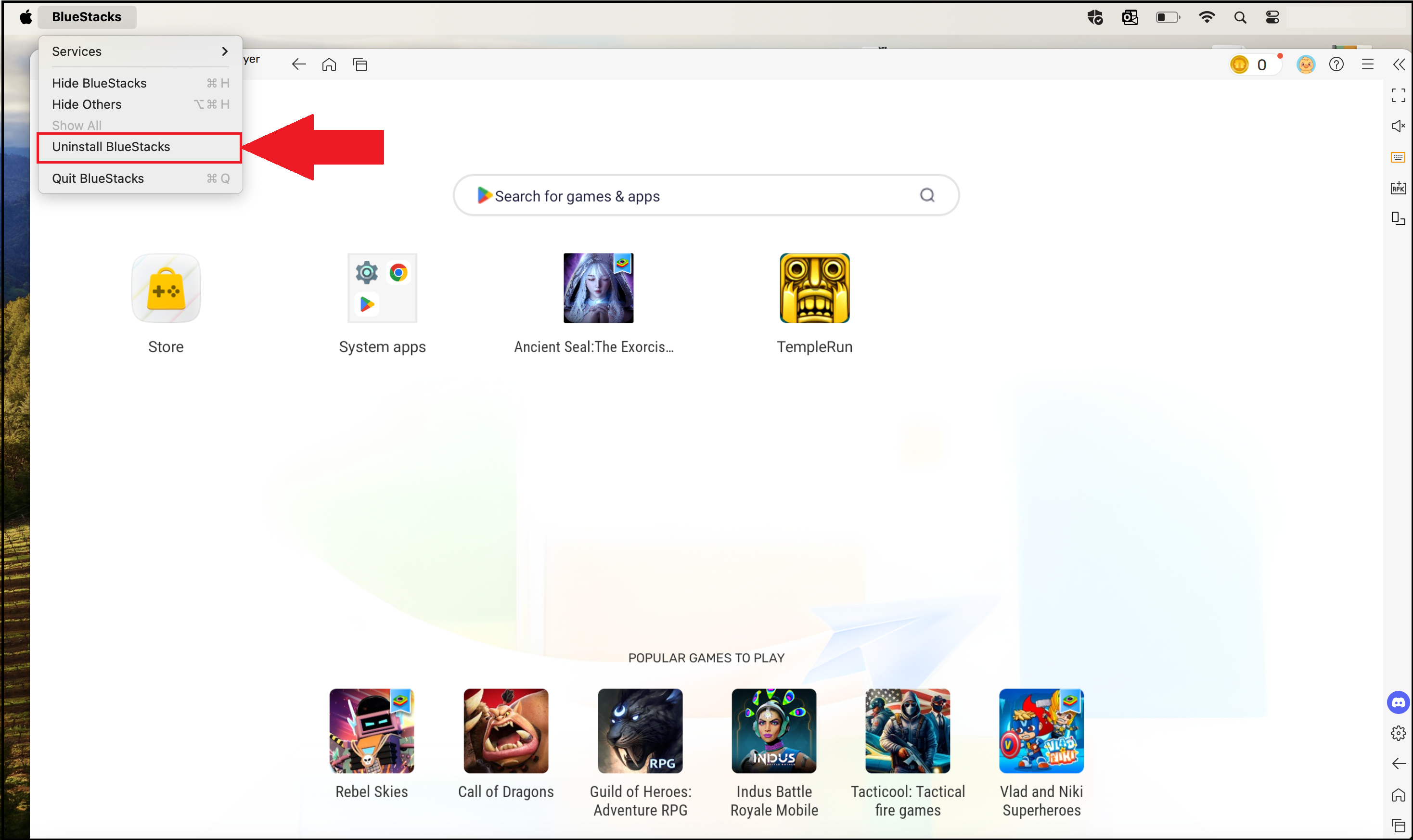Image resolution: width=1413 pixels, height=840 pixels.
Task: Open Discord from the sidebar
Action: [1398, 702]
